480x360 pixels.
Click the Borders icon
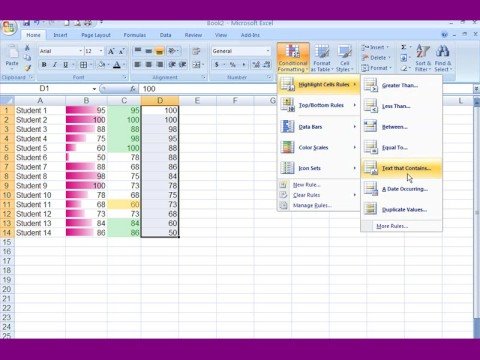tap(84, 65)
